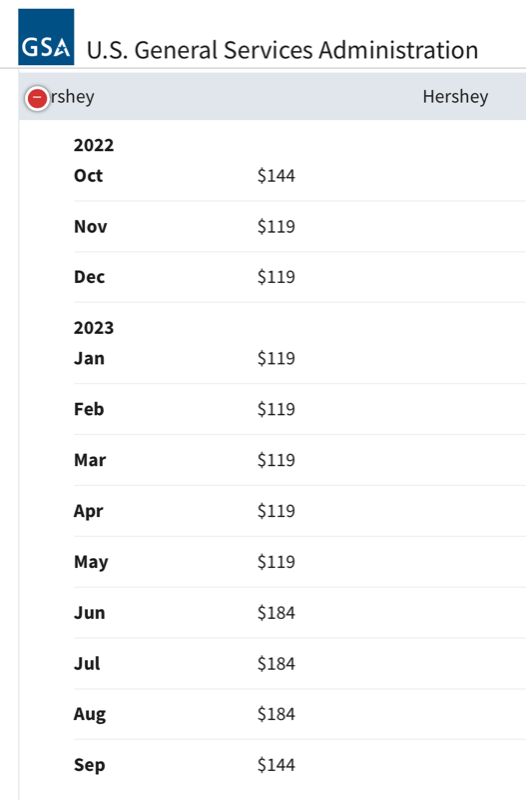
Task: Select the Jan month label
Action: coord(89,358)
